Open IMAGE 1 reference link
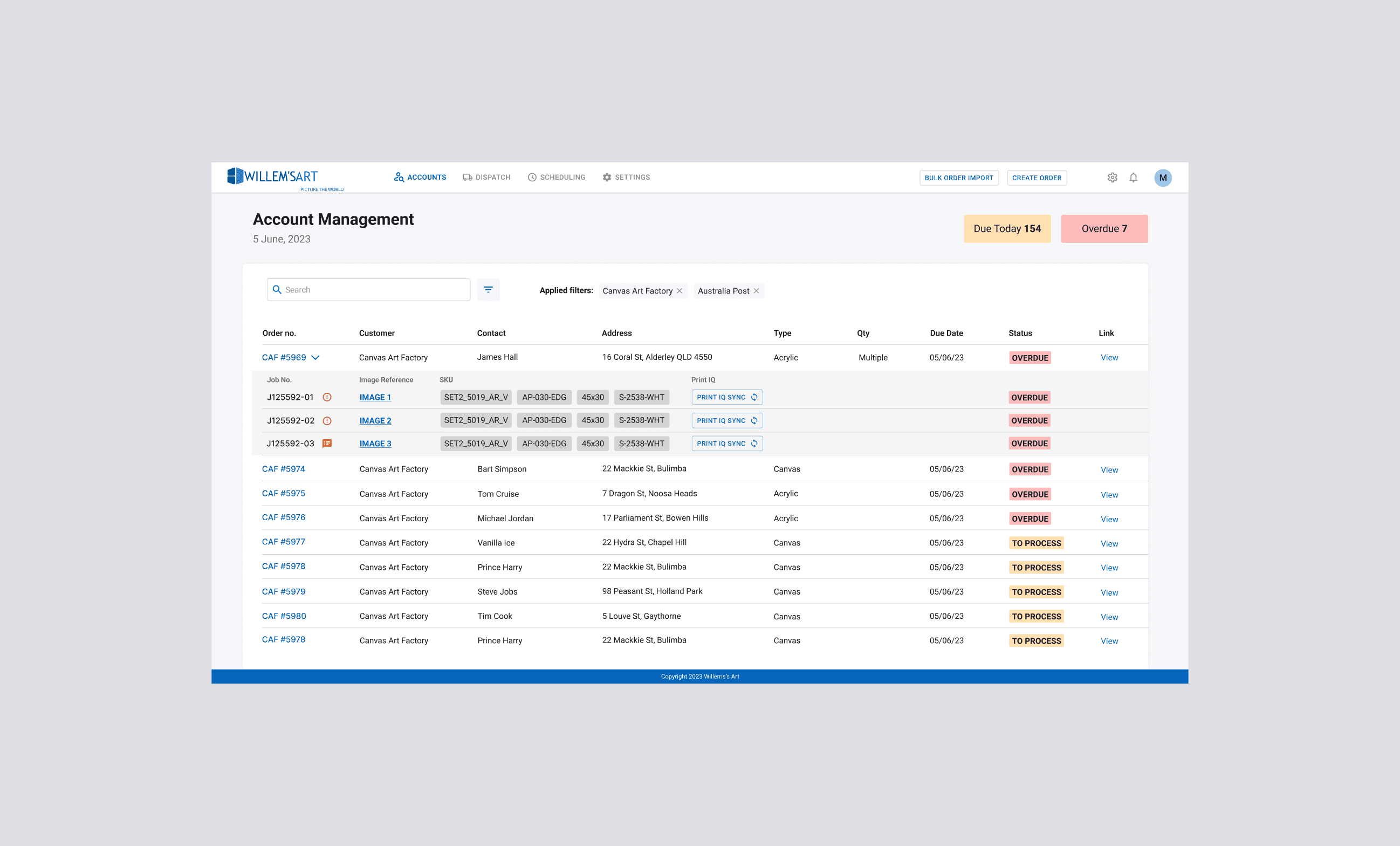Image resolution: width=1400 pixels, height=846 pixels. click(375, 398)
